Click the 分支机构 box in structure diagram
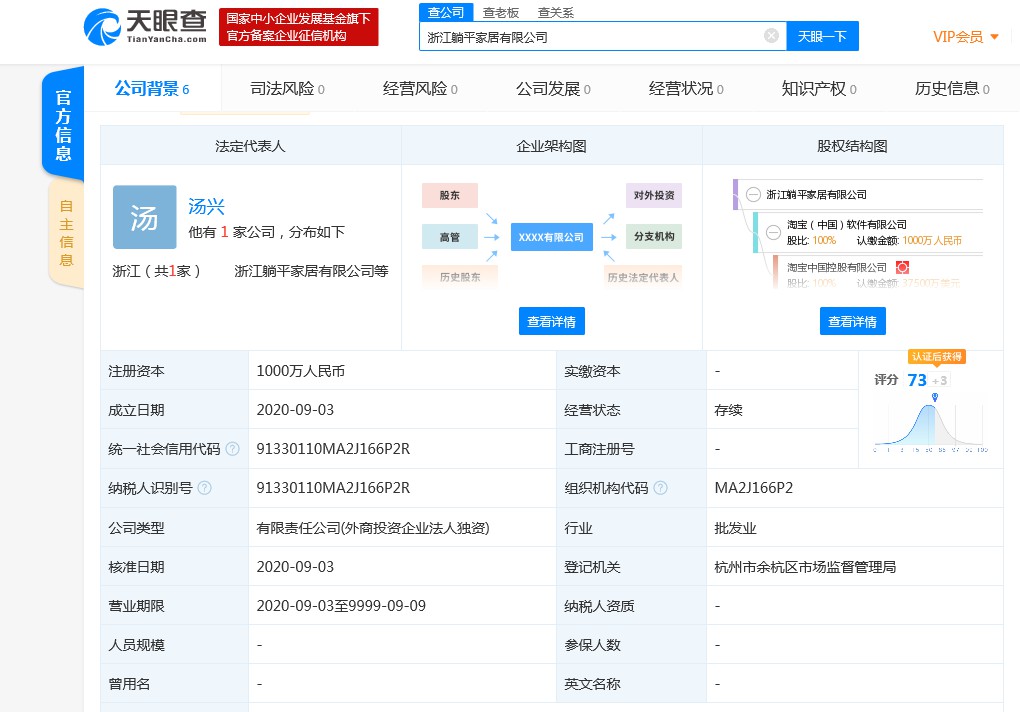Viewport: 1020px width, 712px height. (654, 237)
